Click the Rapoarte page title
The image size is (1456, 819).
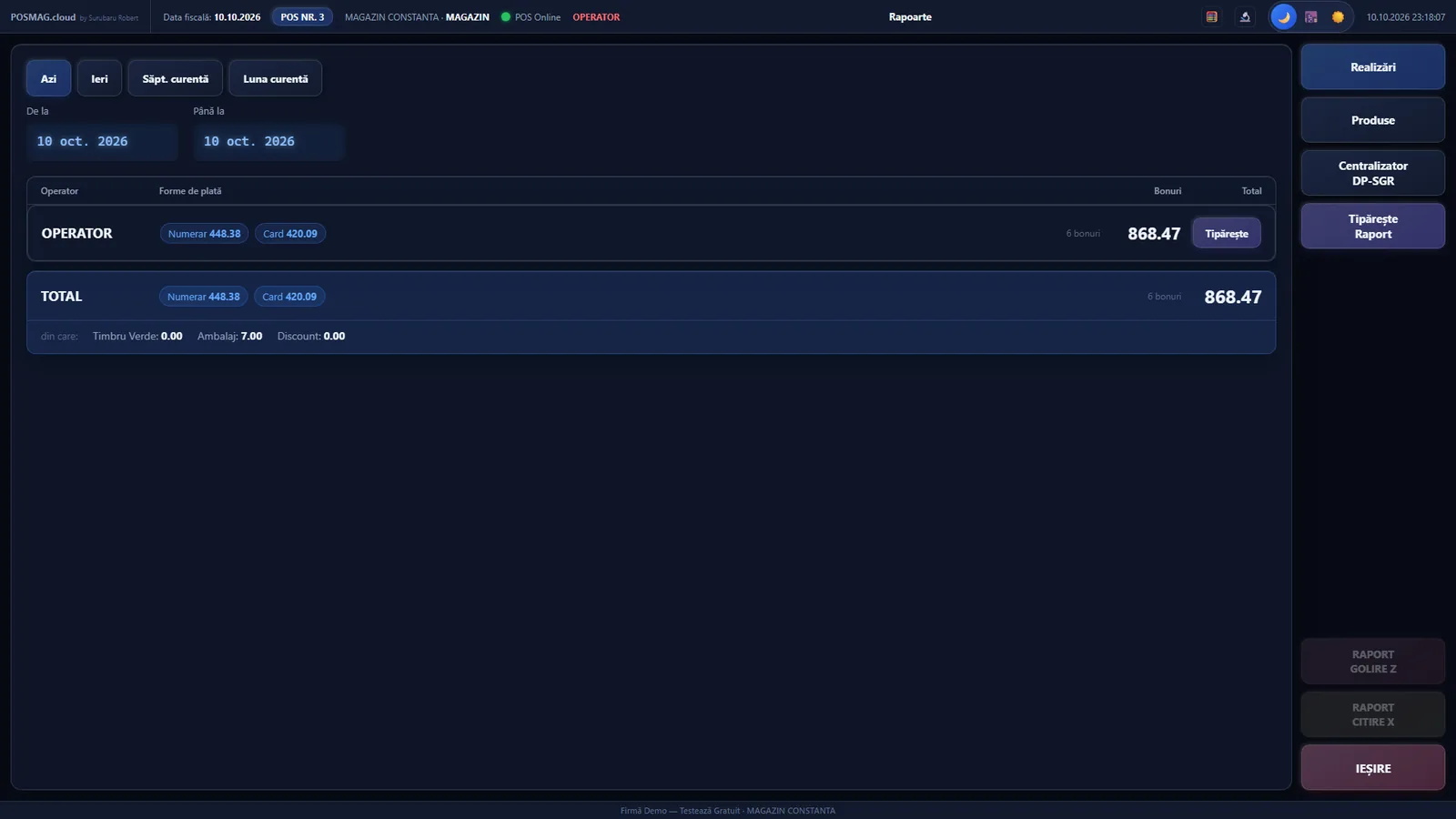tap(910, 17)
